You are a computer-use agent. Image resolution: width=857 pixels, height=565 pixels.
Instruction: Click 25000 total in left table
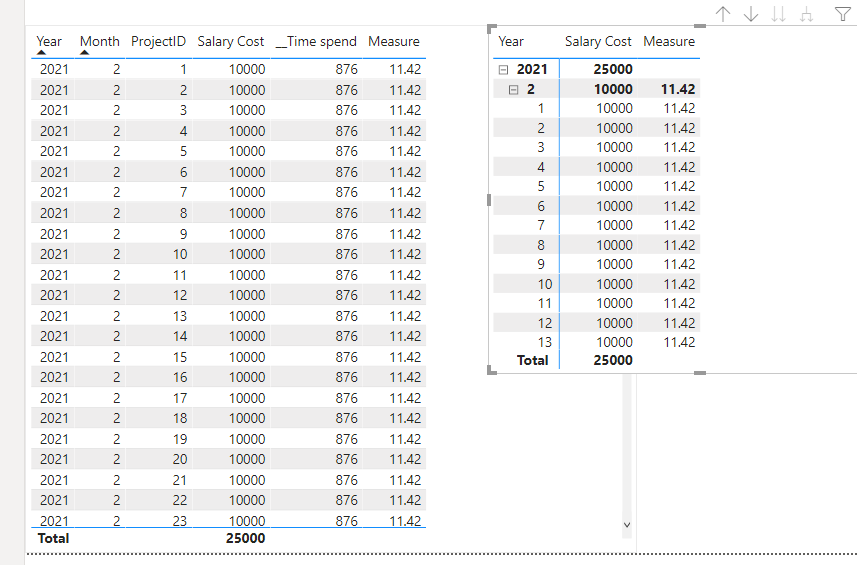point(245,538)
